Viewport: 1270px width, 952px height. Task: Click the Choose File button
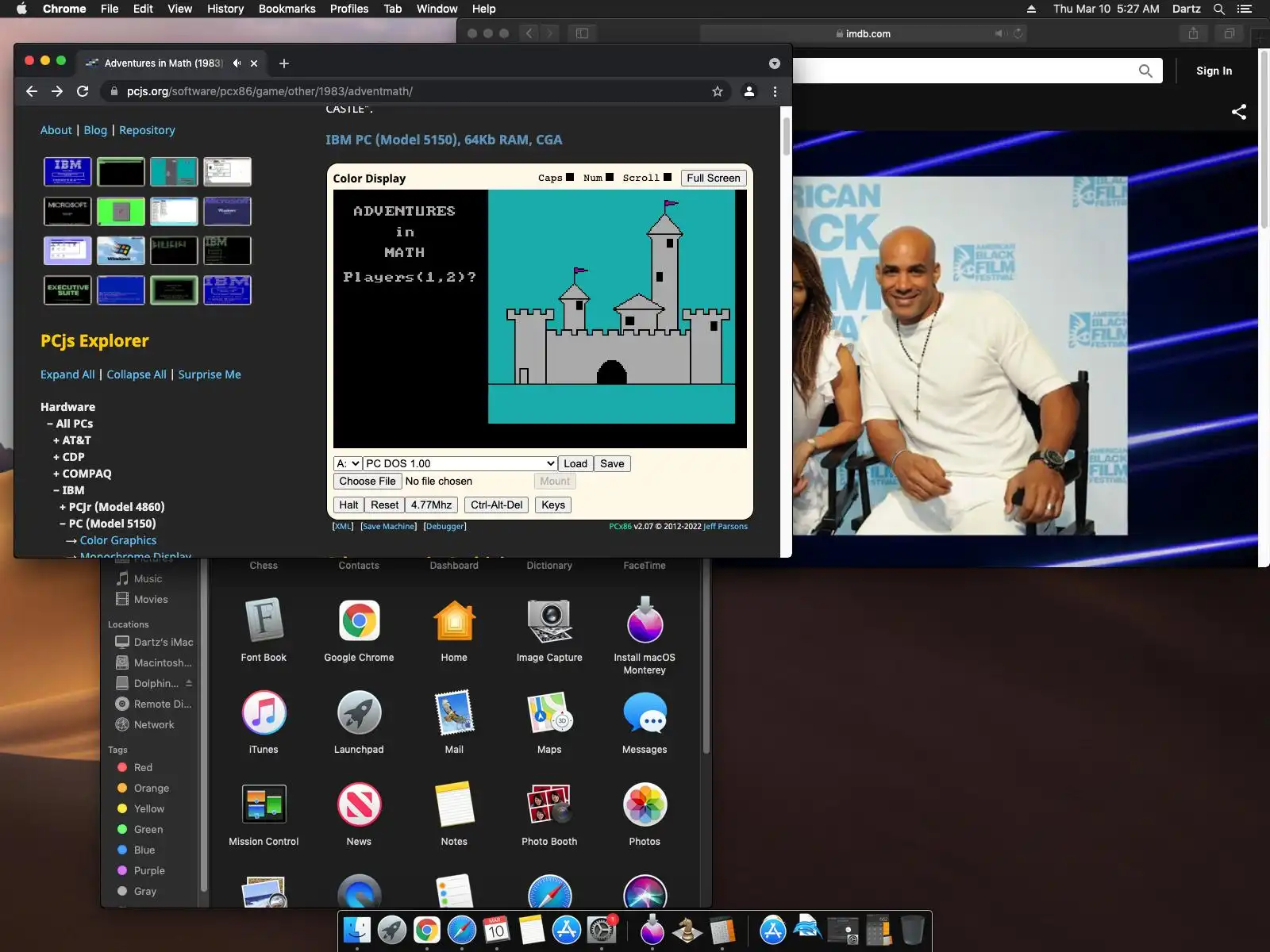(368, 481)
